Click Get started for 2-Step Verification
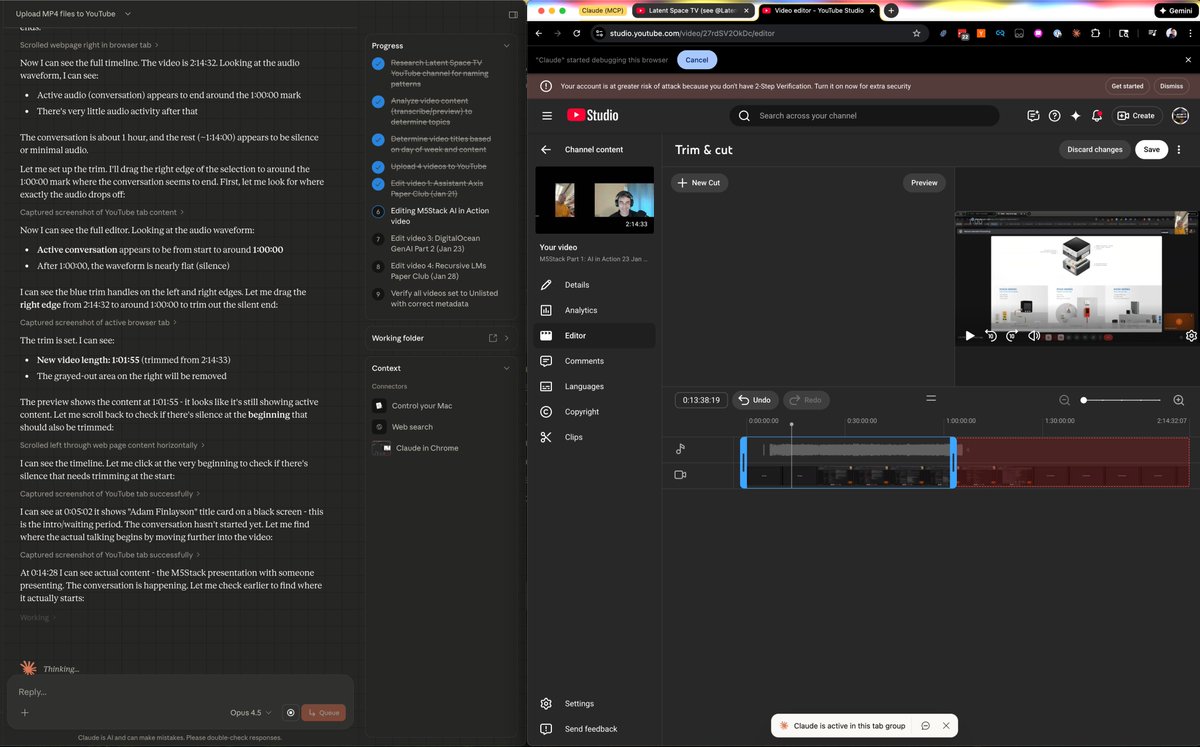This screenshot has height=747, width=1200. [1127, 86]
